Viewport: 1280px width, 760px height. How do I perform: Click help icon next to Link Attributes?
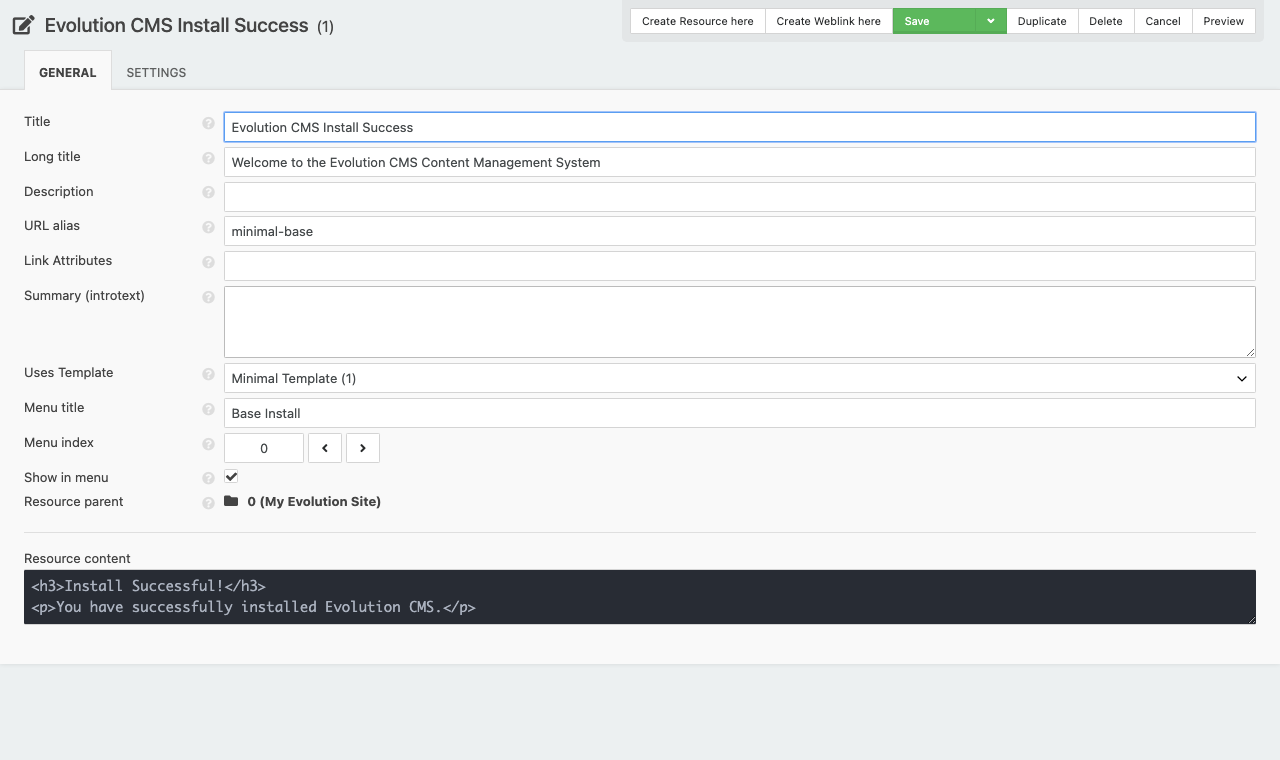pyautogui.click(x=208, y=262)
